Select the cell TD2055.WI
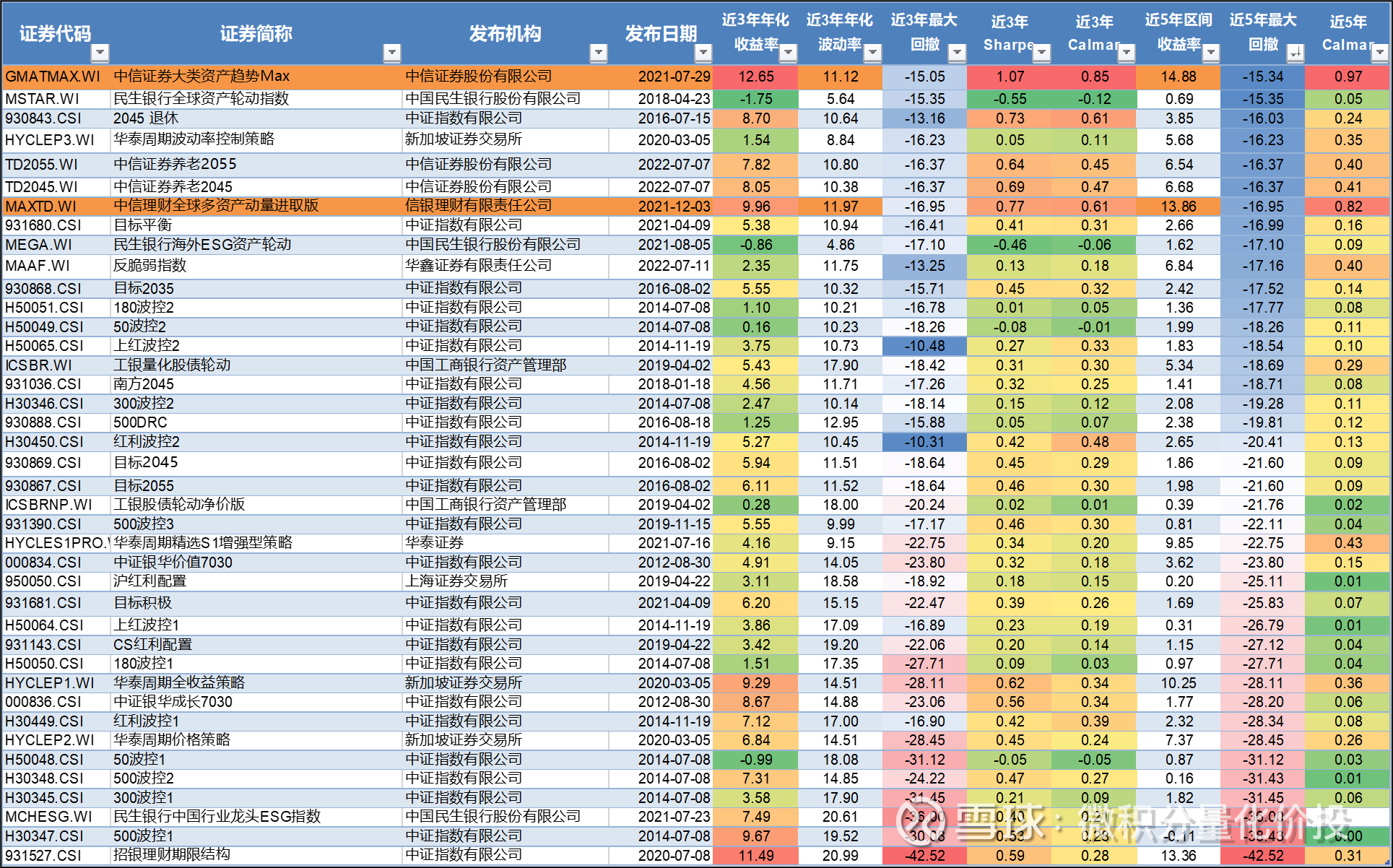 56,165
